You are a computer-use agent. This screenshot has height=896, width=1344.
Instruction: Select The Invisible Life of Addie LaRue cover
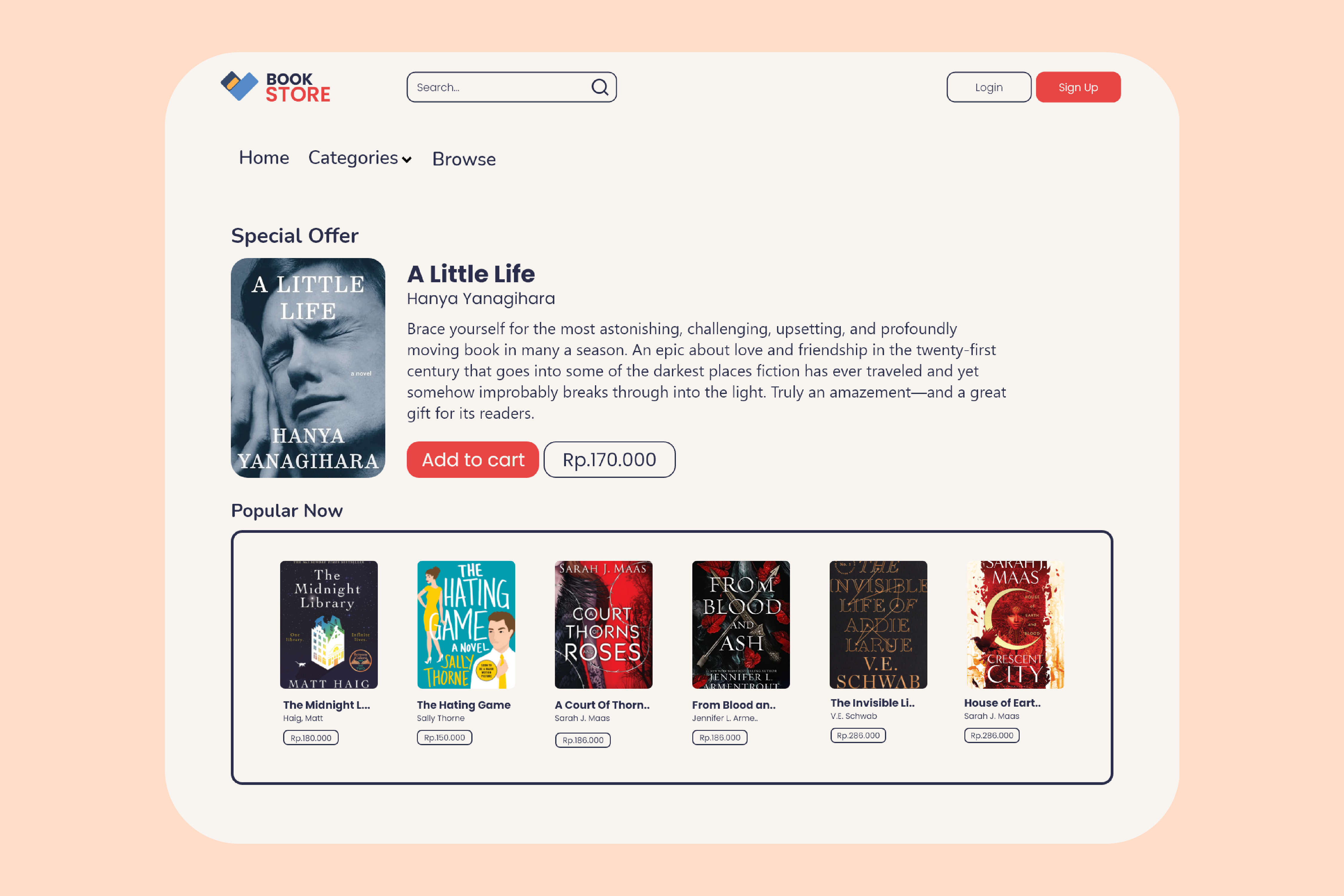(878, 625)
